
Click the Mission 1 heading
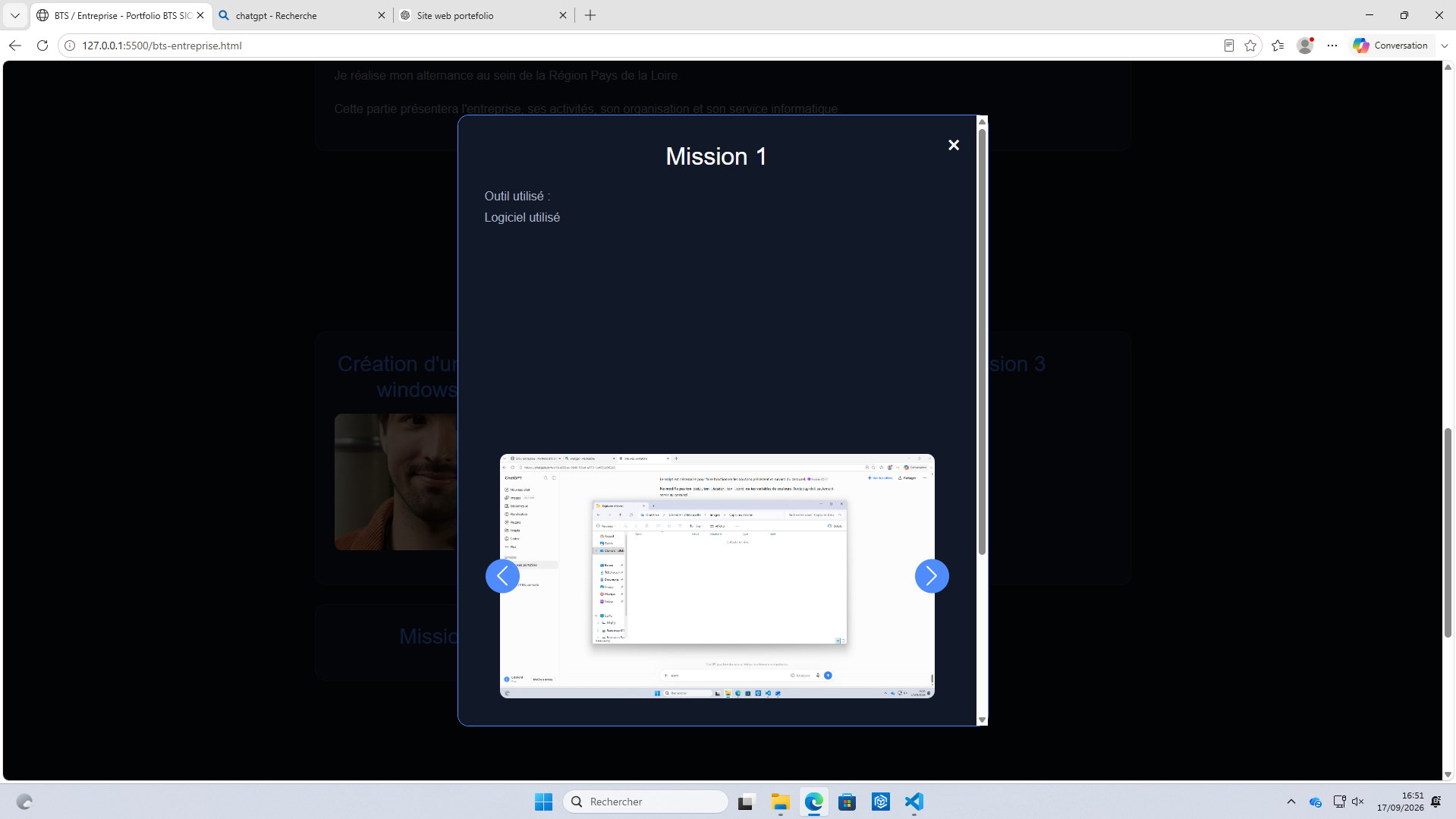716,156
